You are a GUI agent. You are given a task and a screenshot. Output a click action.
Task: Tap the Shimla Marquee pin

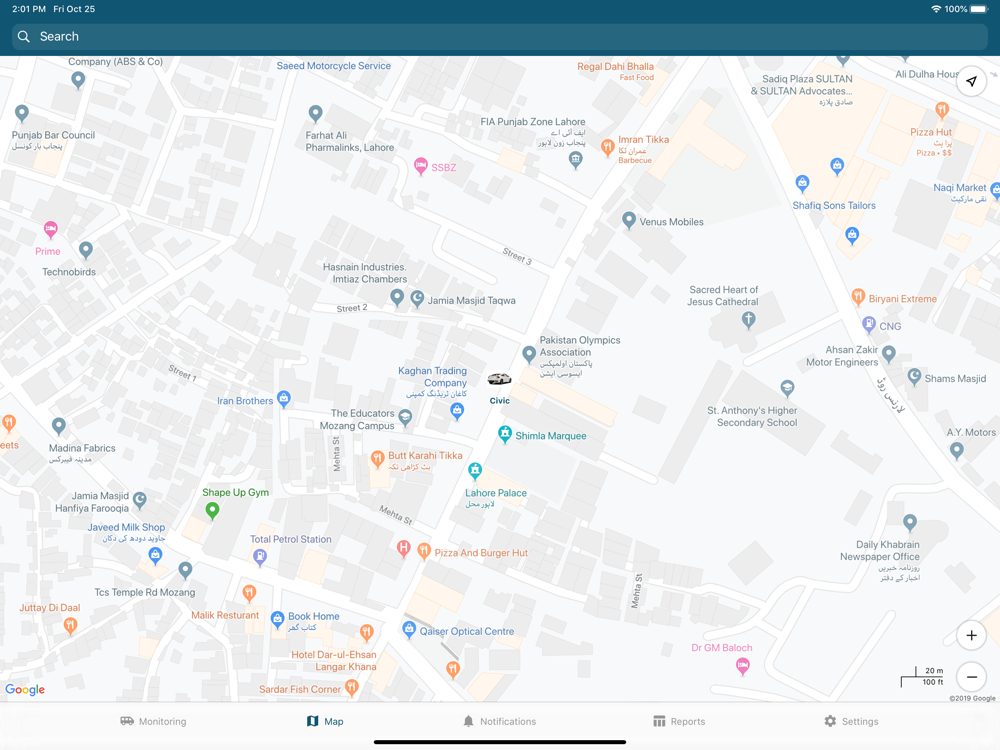(505, 434)
